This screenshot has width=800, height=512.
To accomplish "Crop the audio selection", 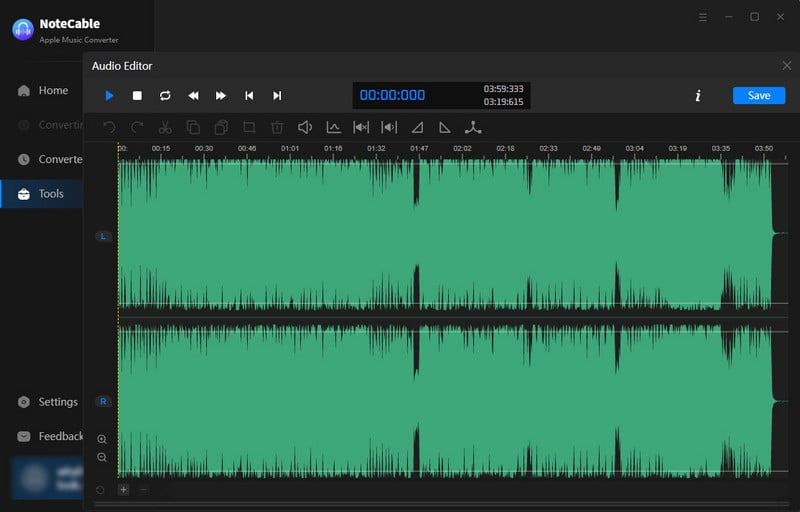I will (x=249, y=127).
